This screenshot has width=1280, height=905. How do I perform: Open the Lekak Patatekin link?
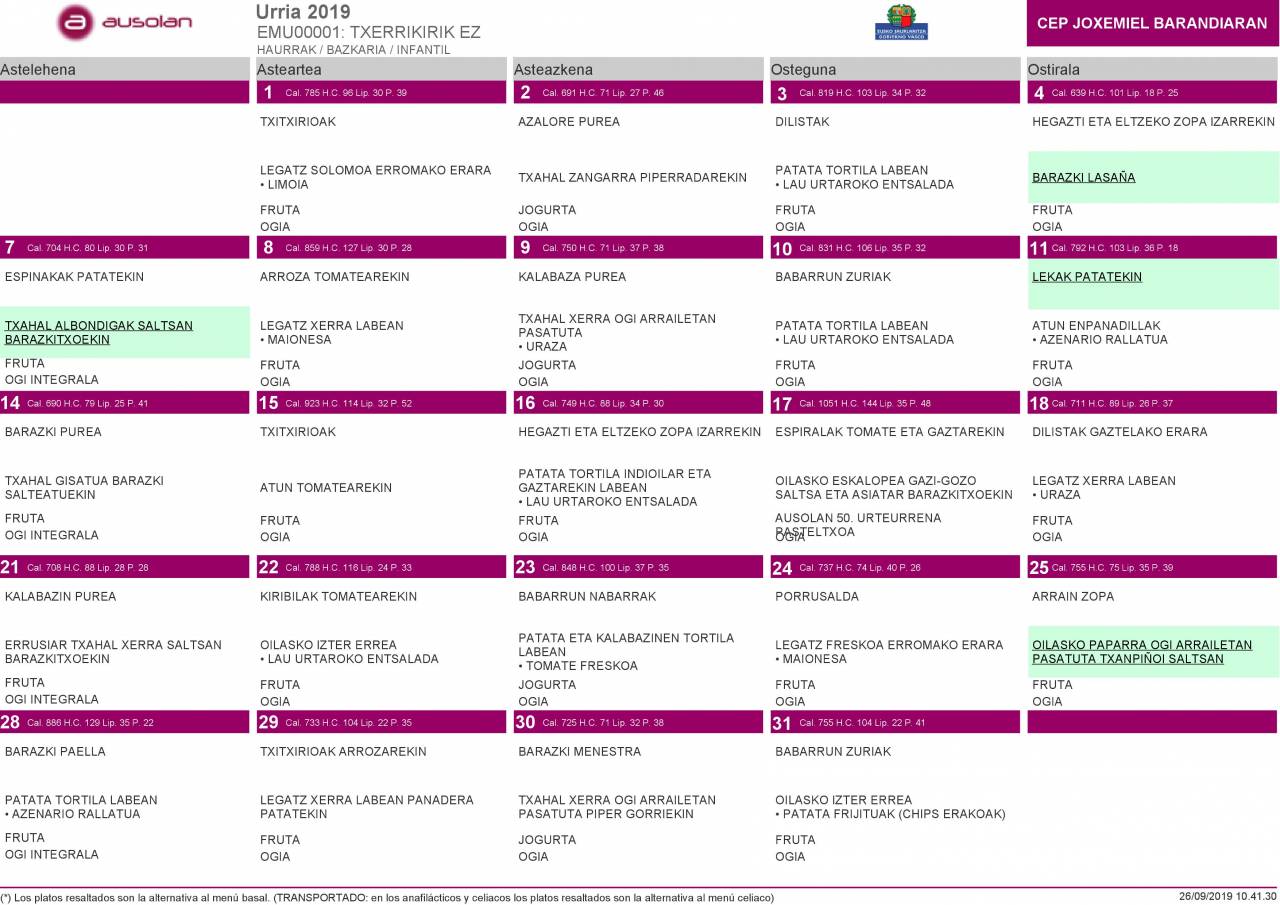pyautogui.click(x=1086, y=277)
